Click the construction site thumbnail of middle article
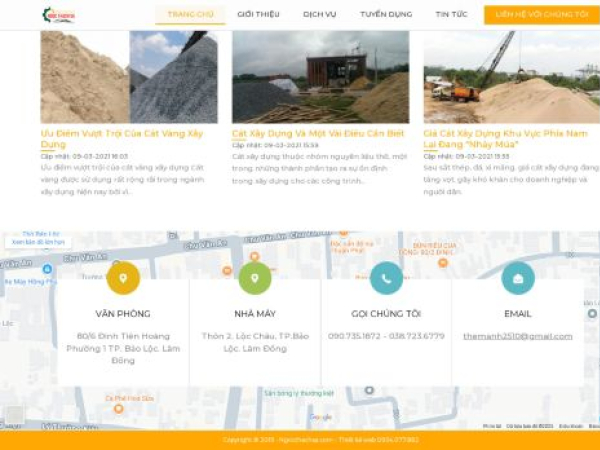Viewport: 600px width, 450px height. click(320, 77)
